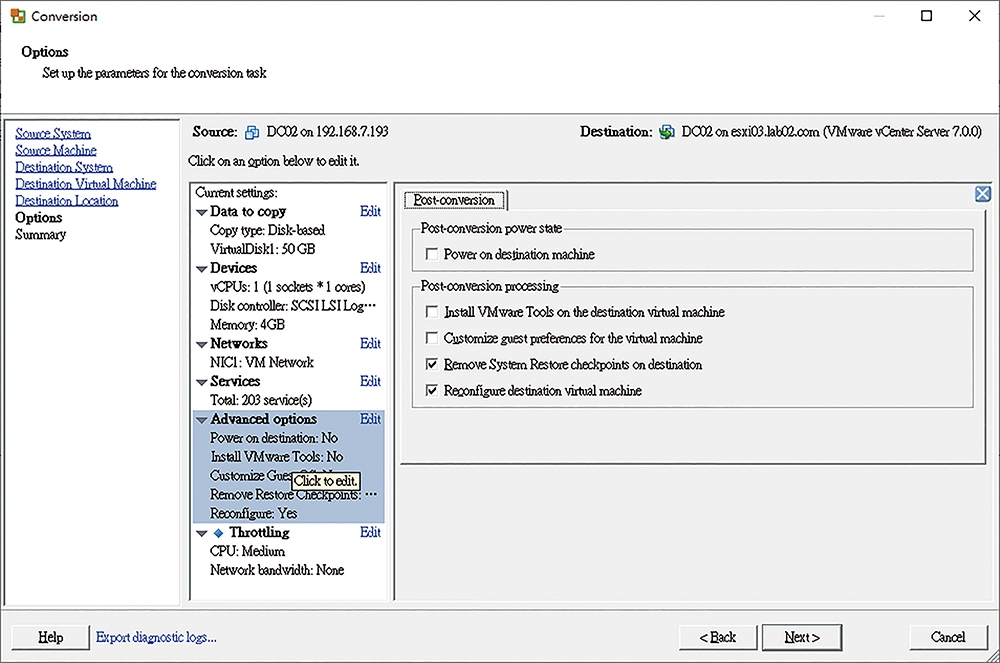Select Reconfigure: Yes row
This screenshot has height=663, width=1000.
[254, 513]
